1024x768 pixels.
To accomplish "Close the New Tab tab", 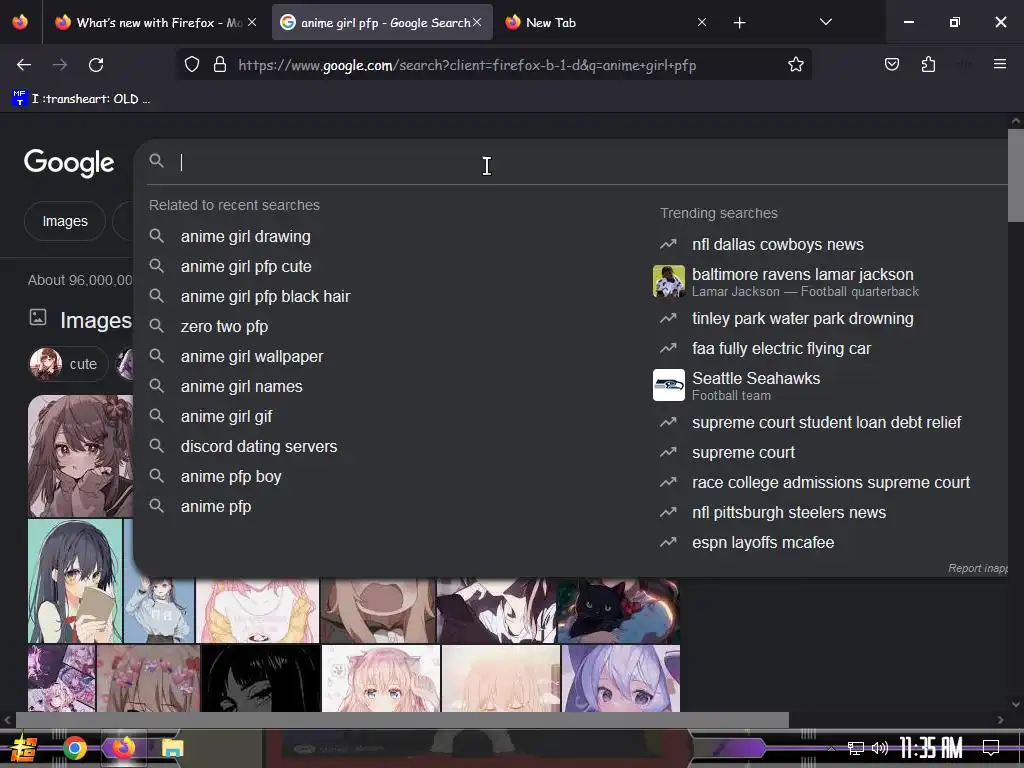I will [702, 22].
